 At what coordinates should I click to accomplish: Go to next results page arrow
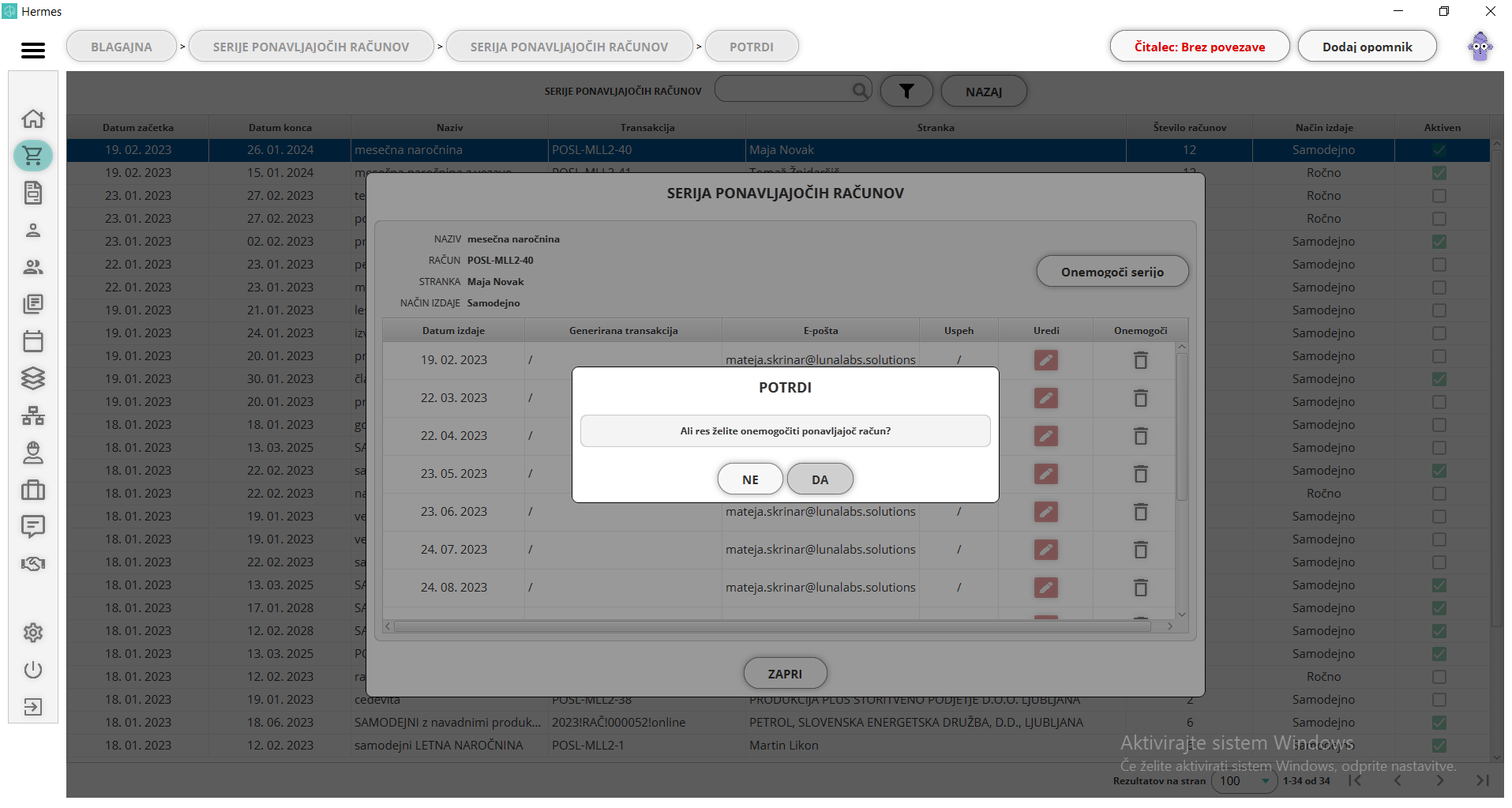1440,780
